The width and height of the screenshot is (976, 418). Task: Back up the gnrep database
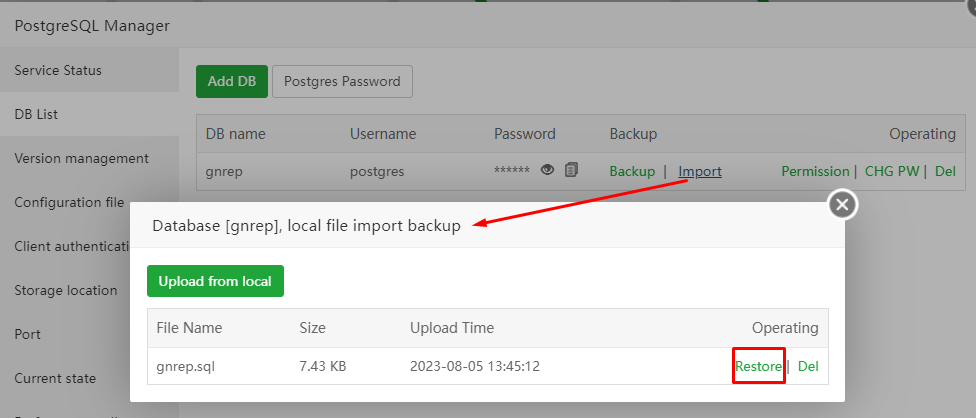[632, 171]
